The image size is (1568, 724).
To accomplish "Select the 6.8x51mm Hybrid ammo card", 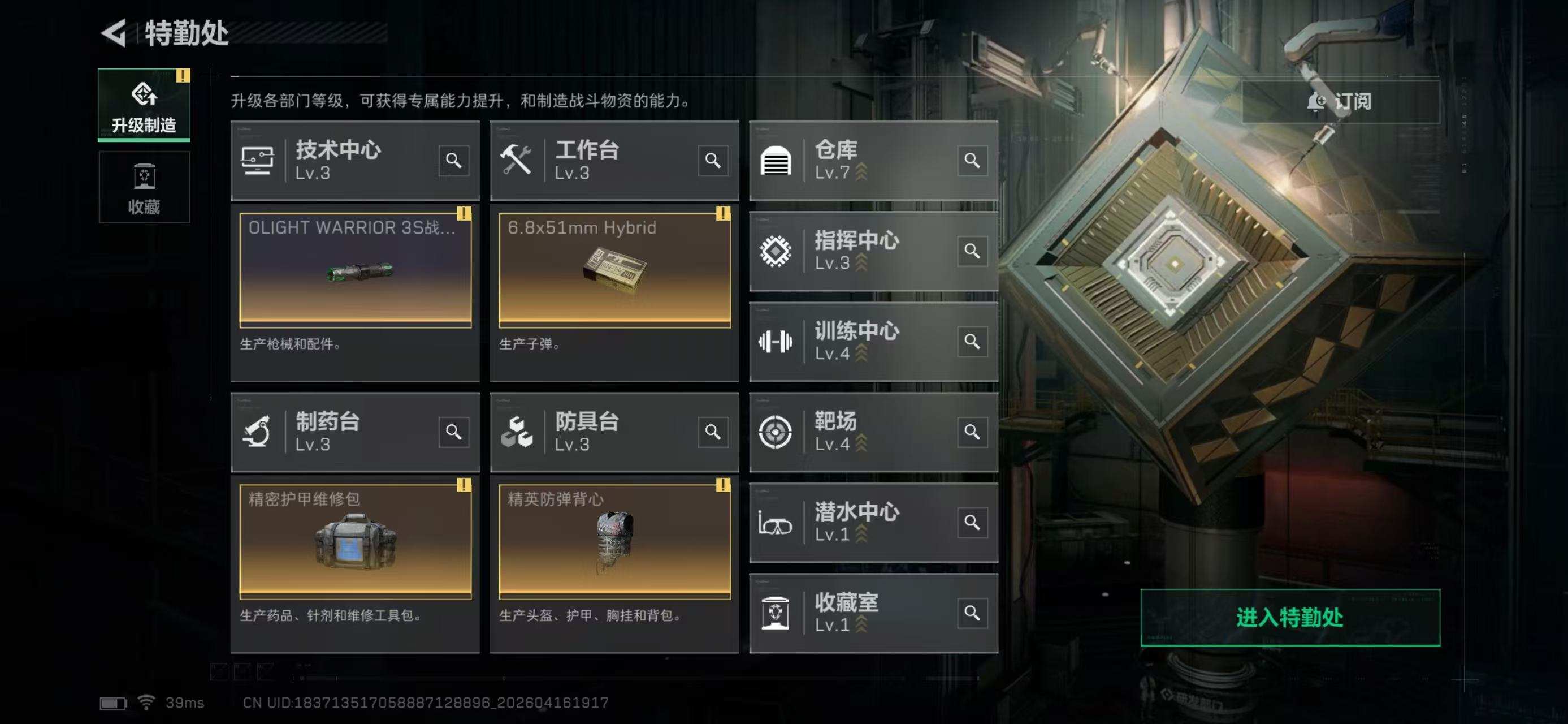I will click(x=615, y=270).
